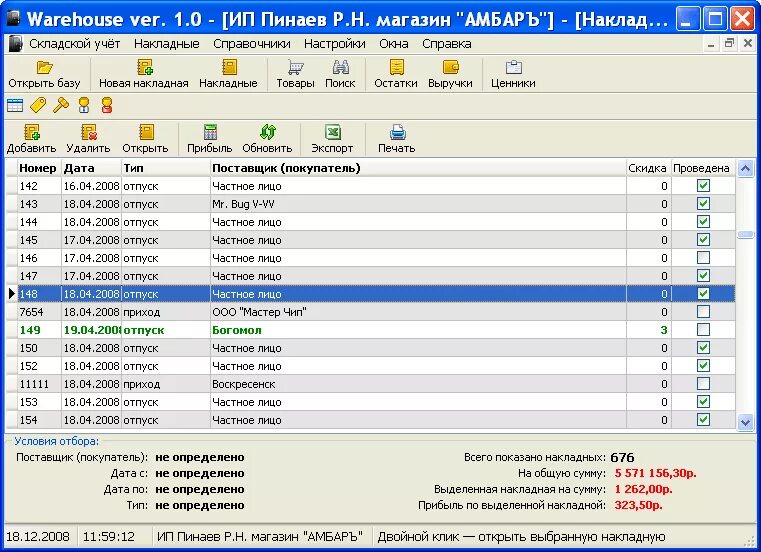The height and width of the screenshot is (552, 761).
Task: Click the small table grid icon
Action: [x=15, y=105]
